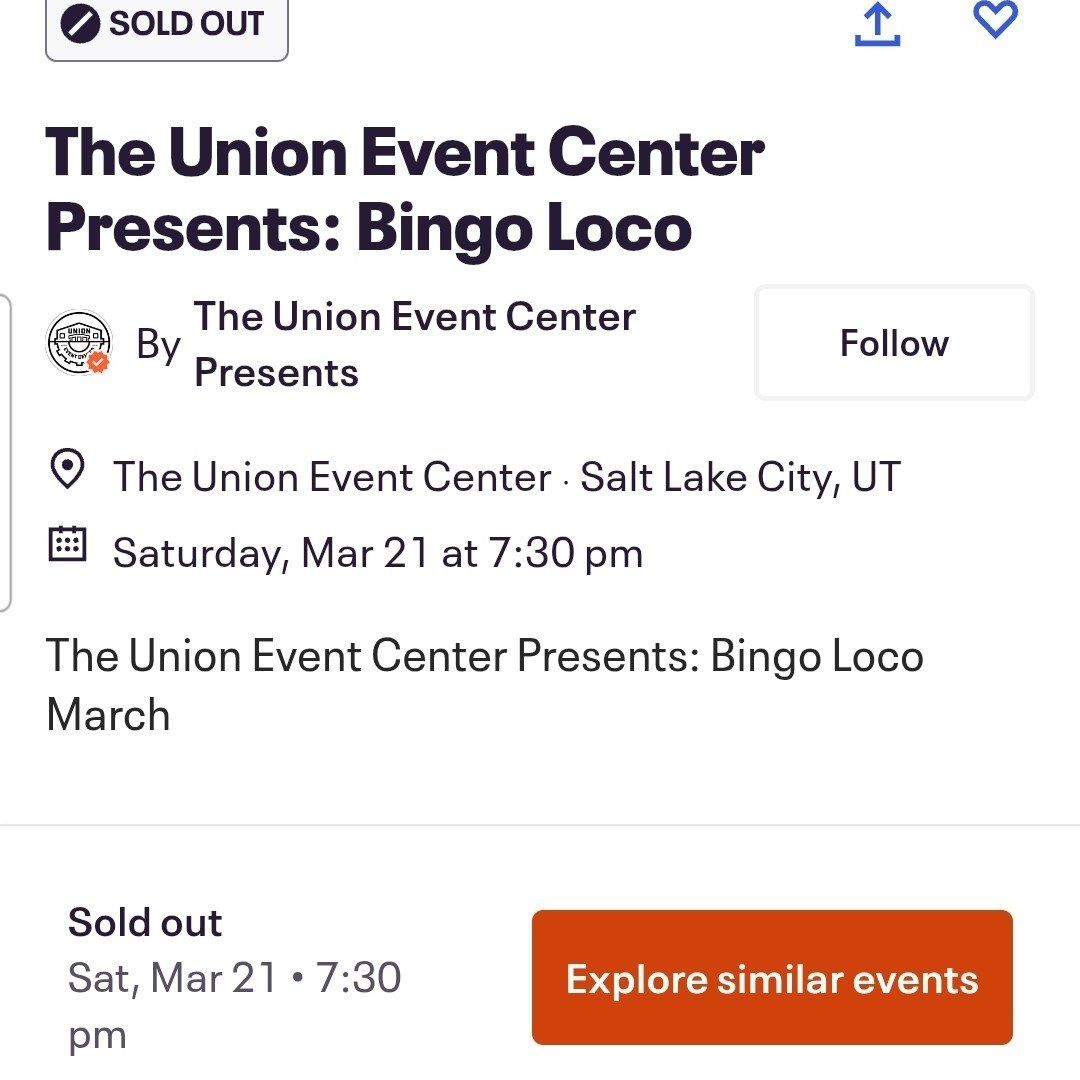Image resolution: width=1080 pixels, height=1080 pixels.
Task: Click the SOLD OUT badge icon
Action: click(x=79, y=23)
